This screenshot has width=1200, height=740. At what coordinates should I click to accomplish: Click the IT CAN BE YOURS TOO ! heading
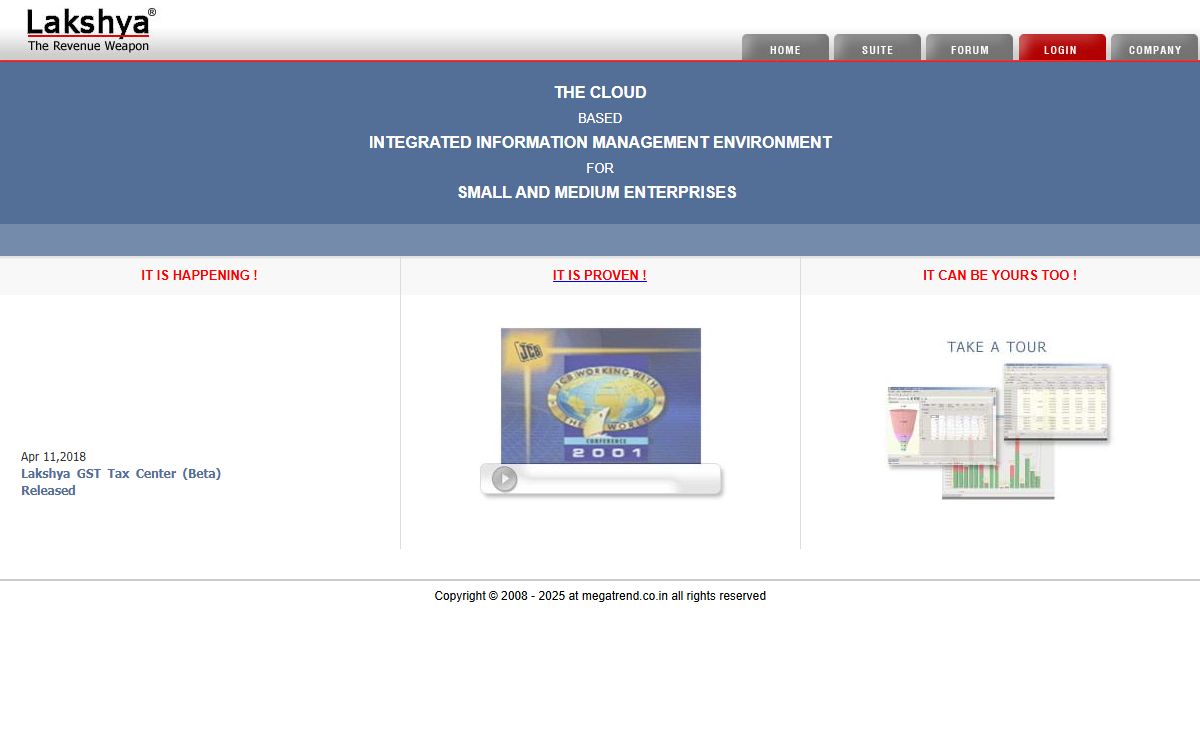(x=1000, y=275)
